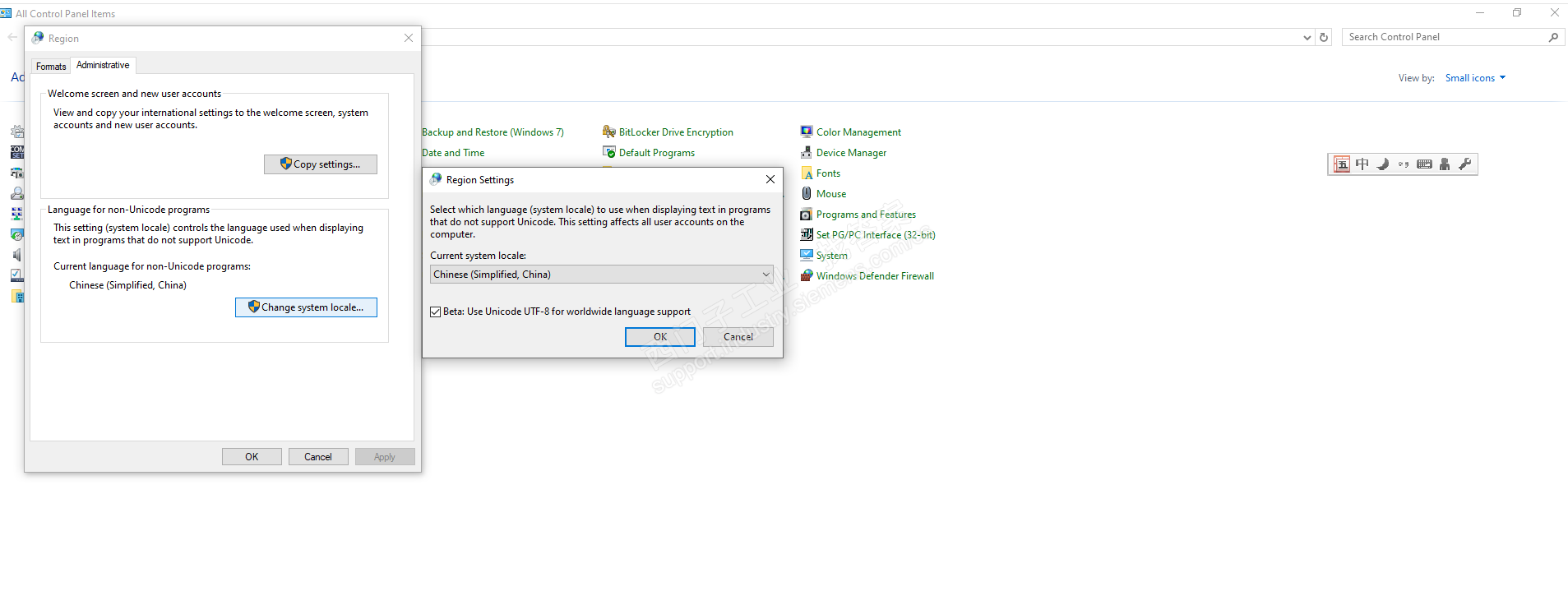Viewport: 1568px width, 591px height.
Task: Open Mouse link
Action: (831, 194)
